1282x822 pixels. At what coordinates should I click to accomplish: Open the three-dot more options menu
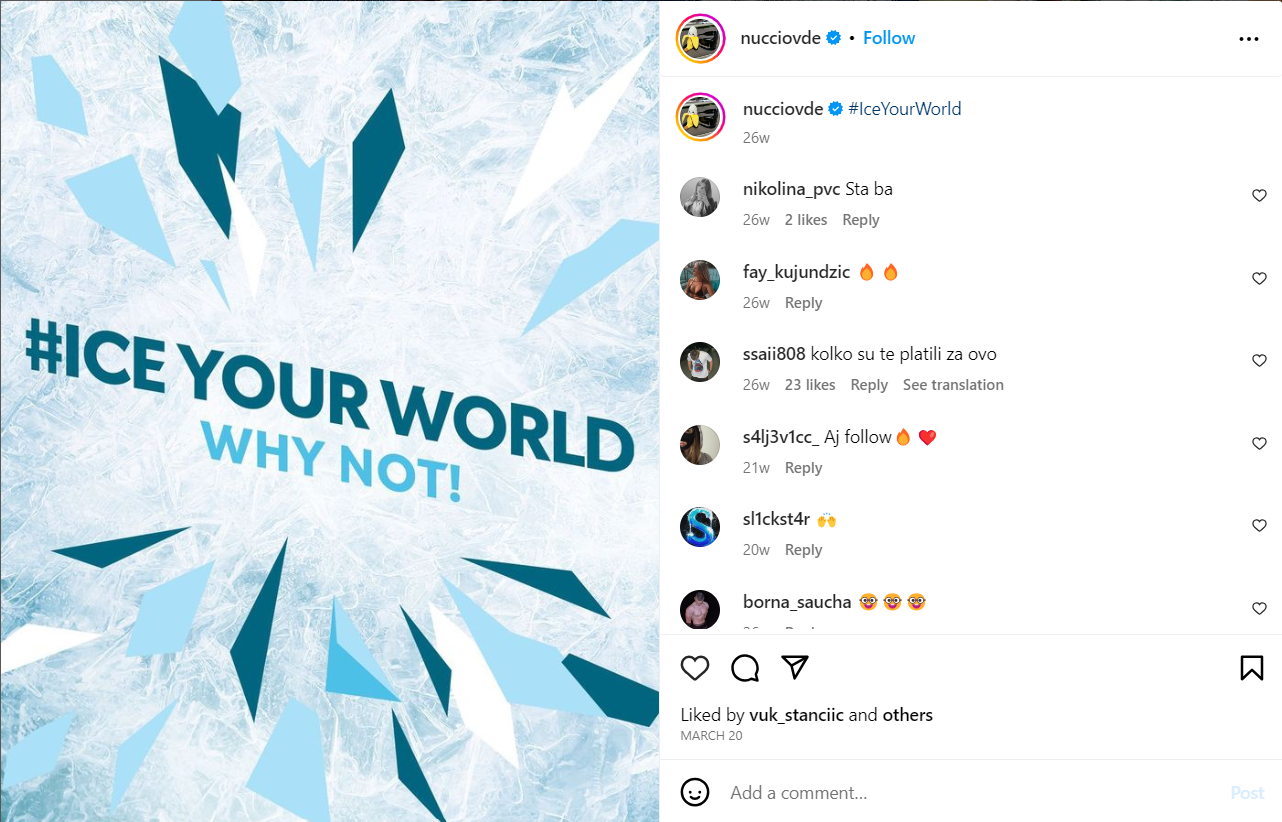tap(1249, 39)
